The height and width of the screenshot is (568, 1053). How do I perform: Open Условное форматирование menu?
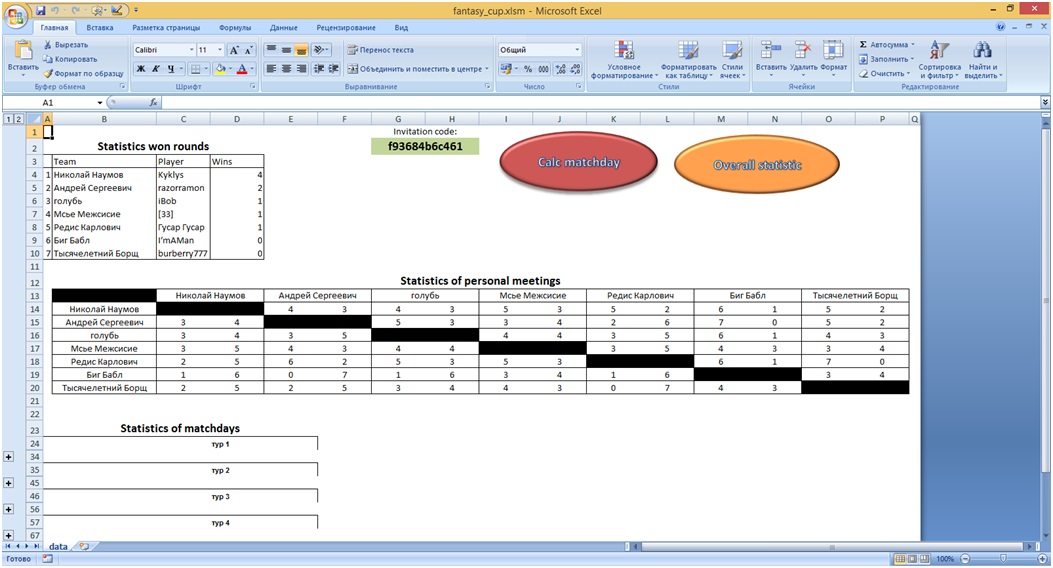624,59
